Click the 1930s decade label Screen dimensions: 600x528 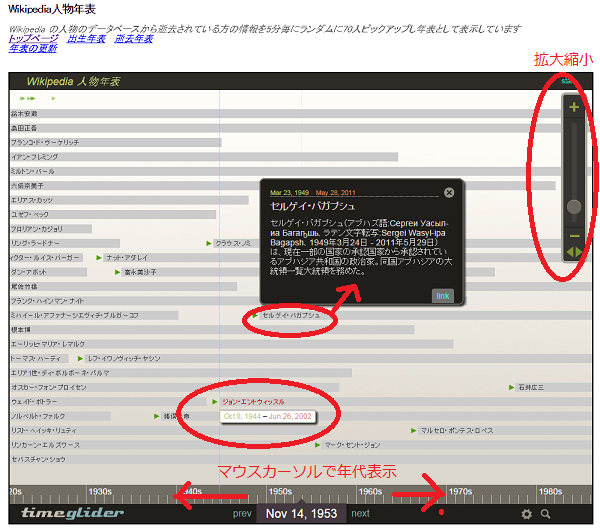[x=100, y=491]
